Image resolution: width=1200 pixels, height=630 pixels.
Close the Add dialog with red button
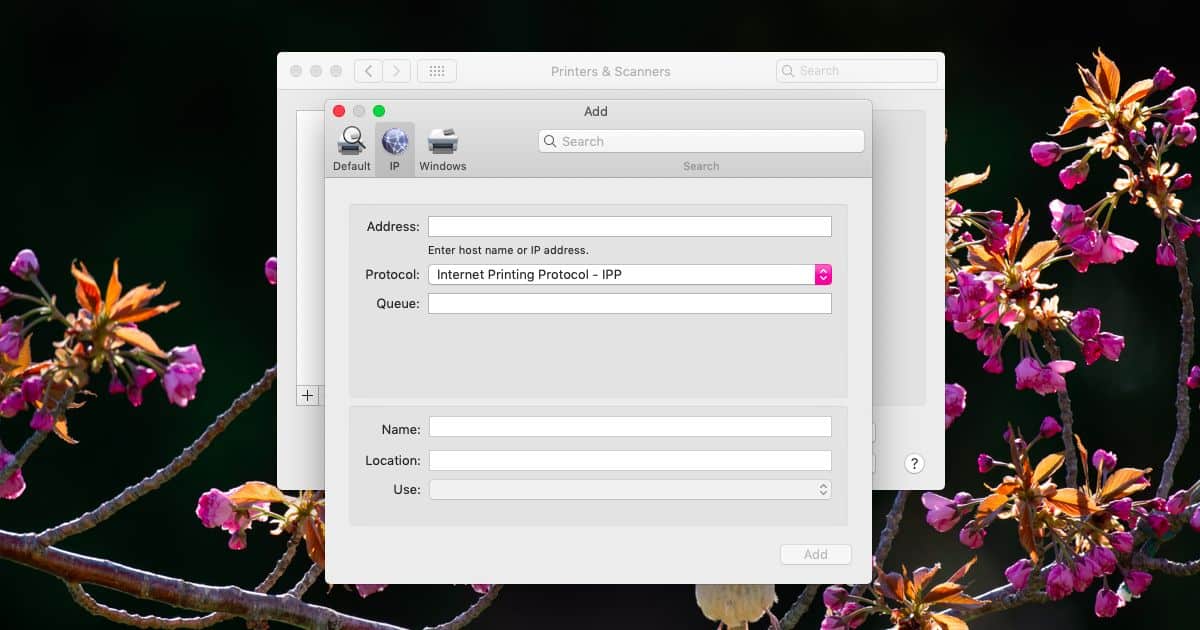pyautogui.click(x=339, y=111)
